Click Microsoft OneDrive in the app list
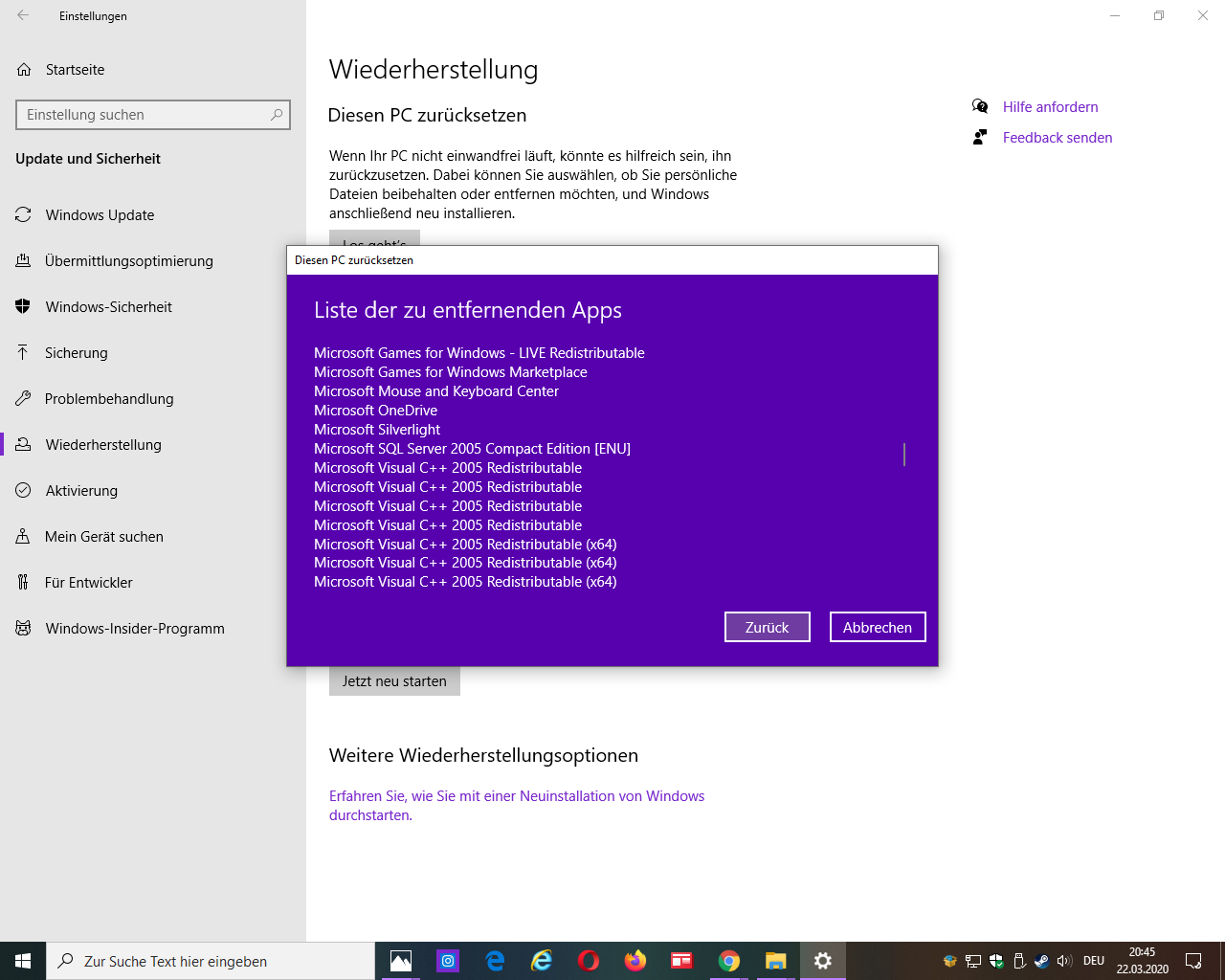1225x980 pixels. pyautogui.click(x=375, y=411)
